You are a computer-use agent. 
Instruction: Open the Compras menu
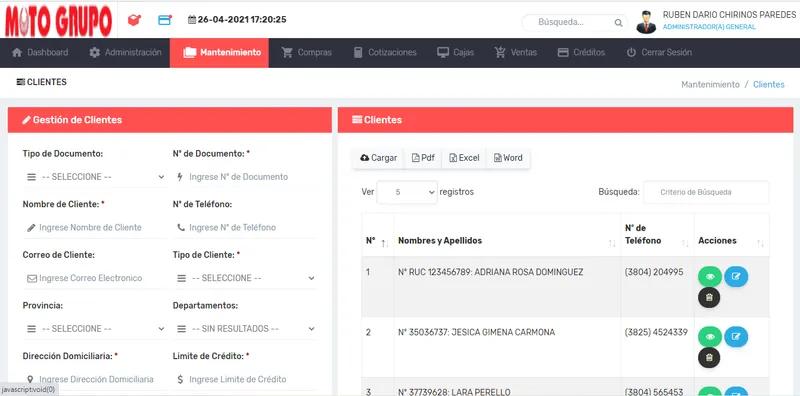[307, 52]
